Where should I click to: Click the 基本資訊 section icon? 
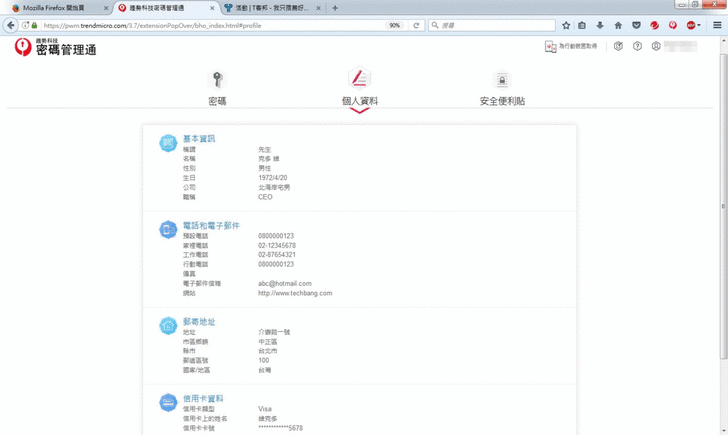pyautogui.click(x=168, y=143)
